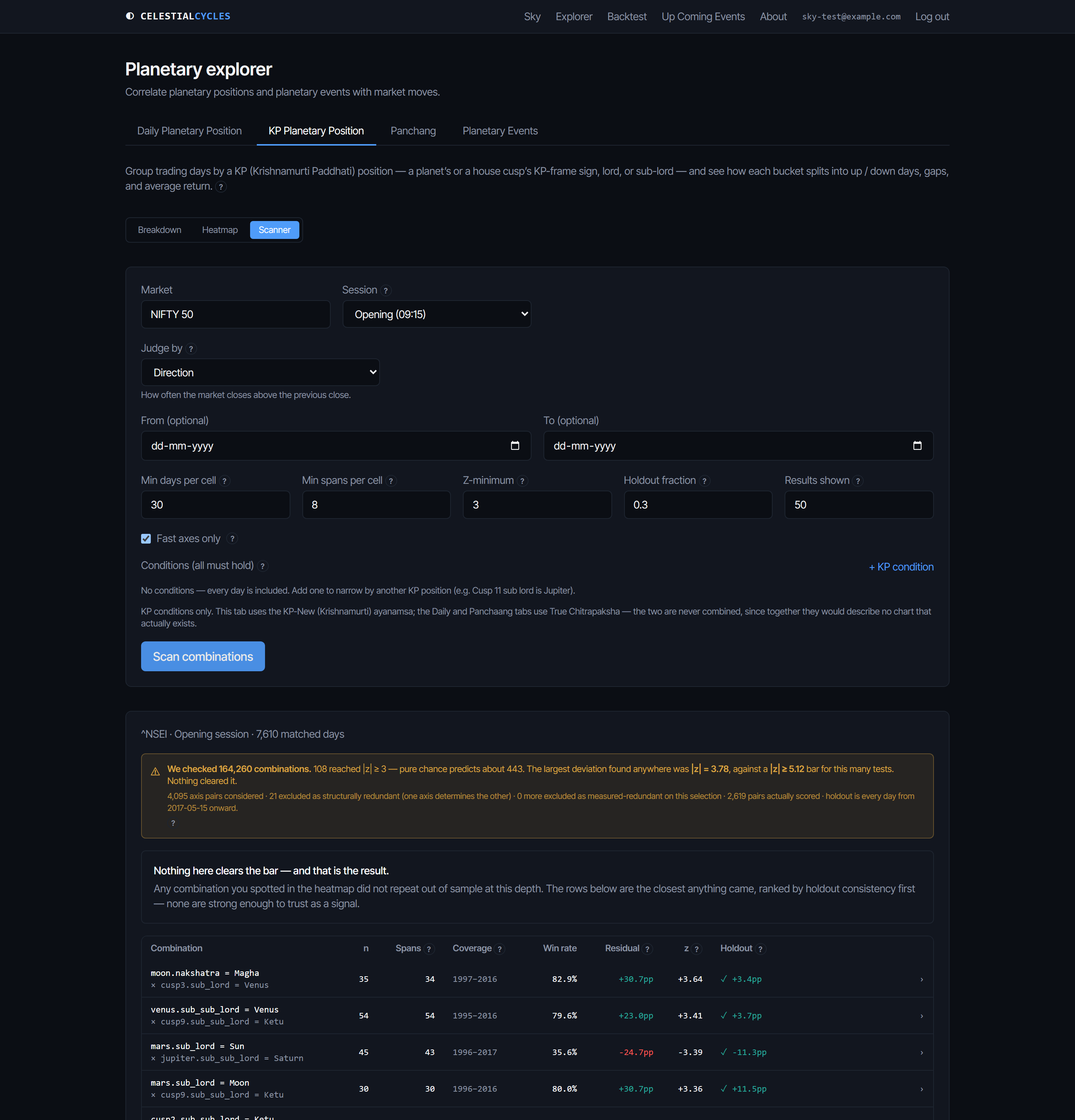Toggle the Fast axes only checkbox

[146, 539]
